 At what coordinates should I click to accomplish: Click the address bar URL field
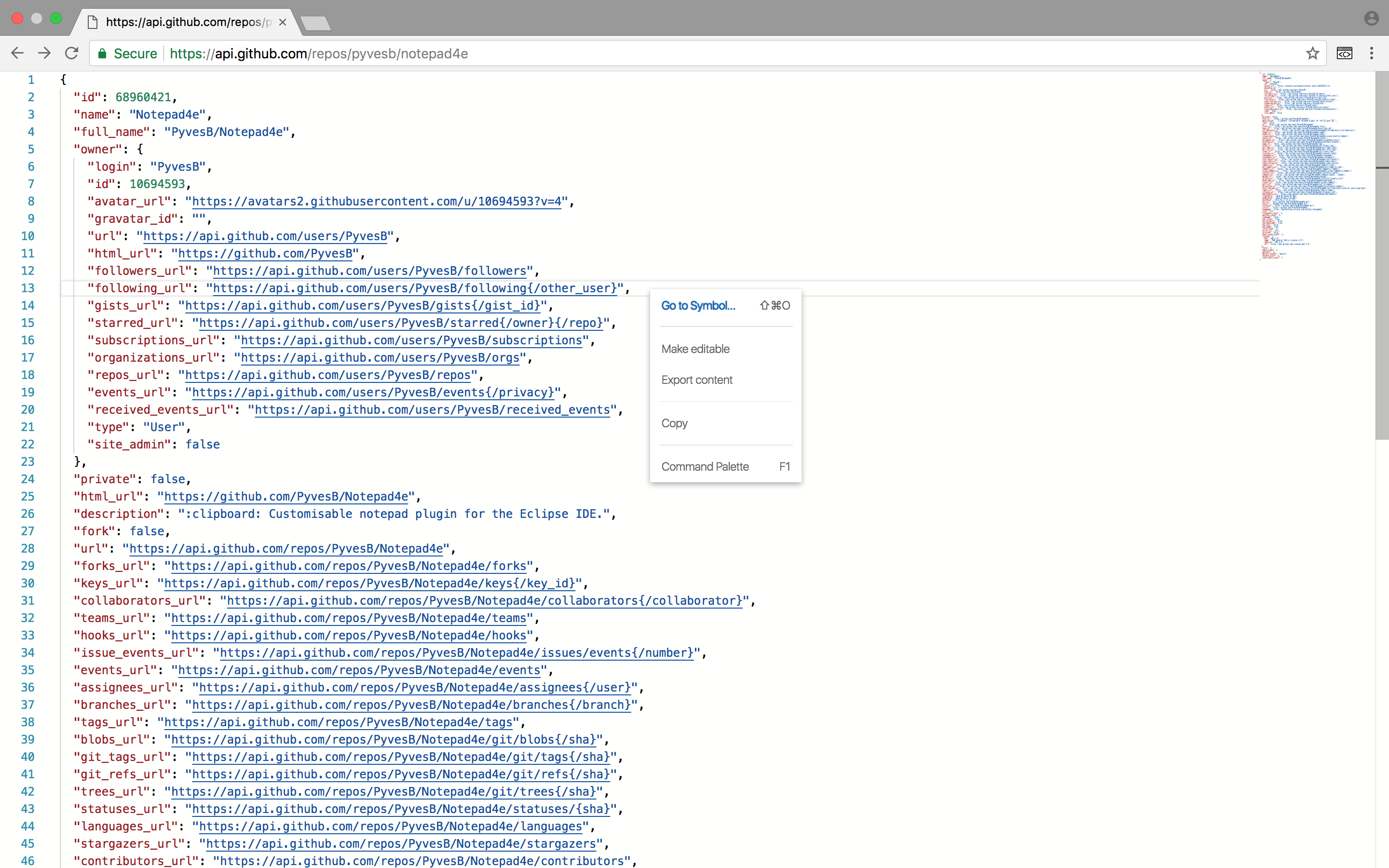pyautogui.click(x=689, y=54)
